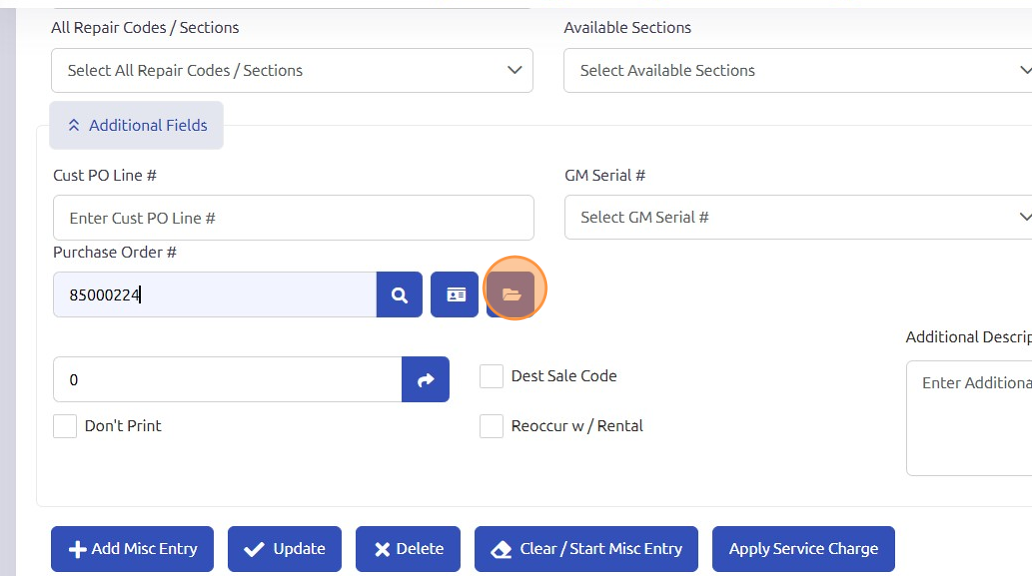This screenshot has width=1032, height=576.
Task: Check the Dest Sale Code box
Action: point(491,376)
